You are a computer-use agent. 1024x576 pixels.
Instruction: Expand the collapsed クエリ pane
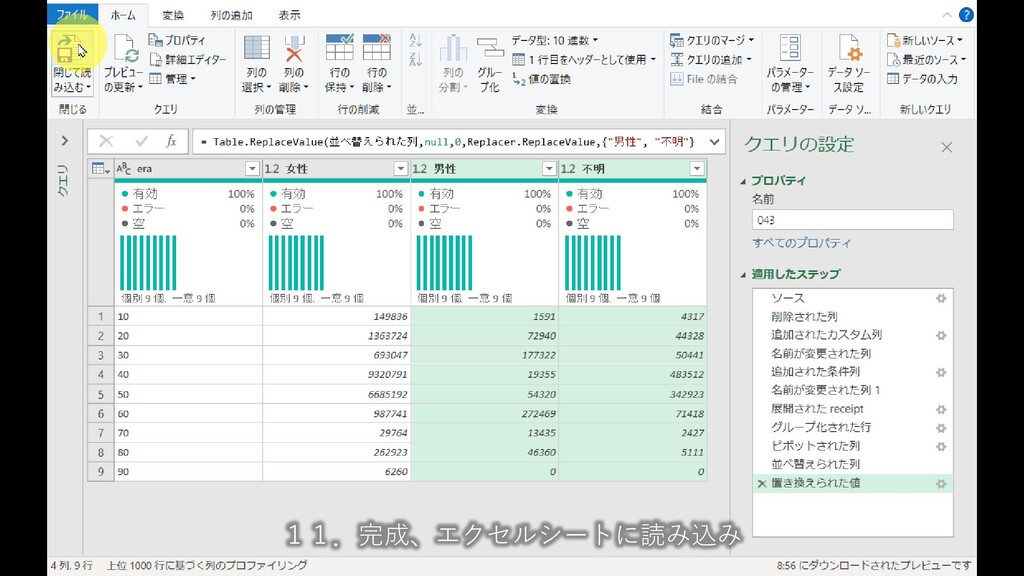(64, 141)
